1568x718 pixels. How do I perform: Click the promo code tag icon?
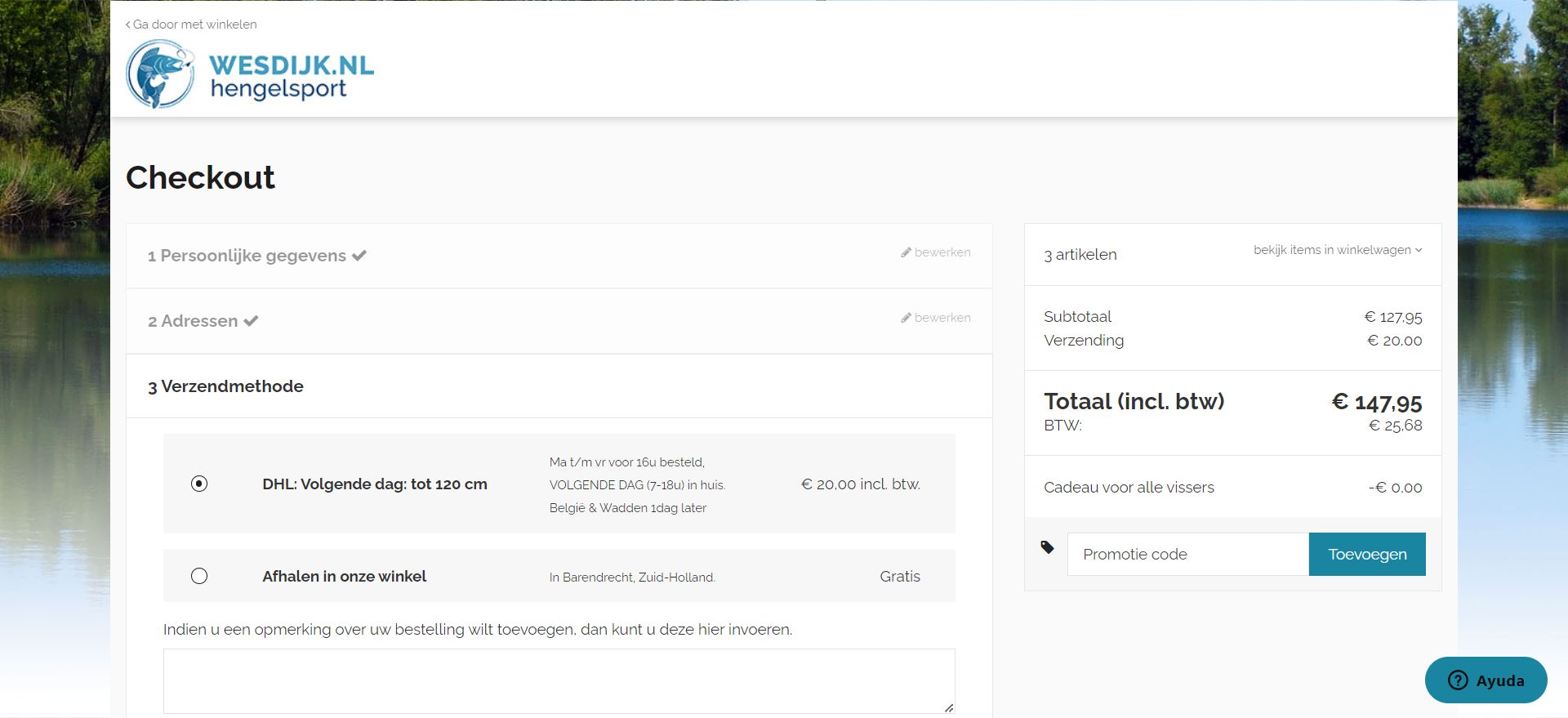pos(1047,547)
